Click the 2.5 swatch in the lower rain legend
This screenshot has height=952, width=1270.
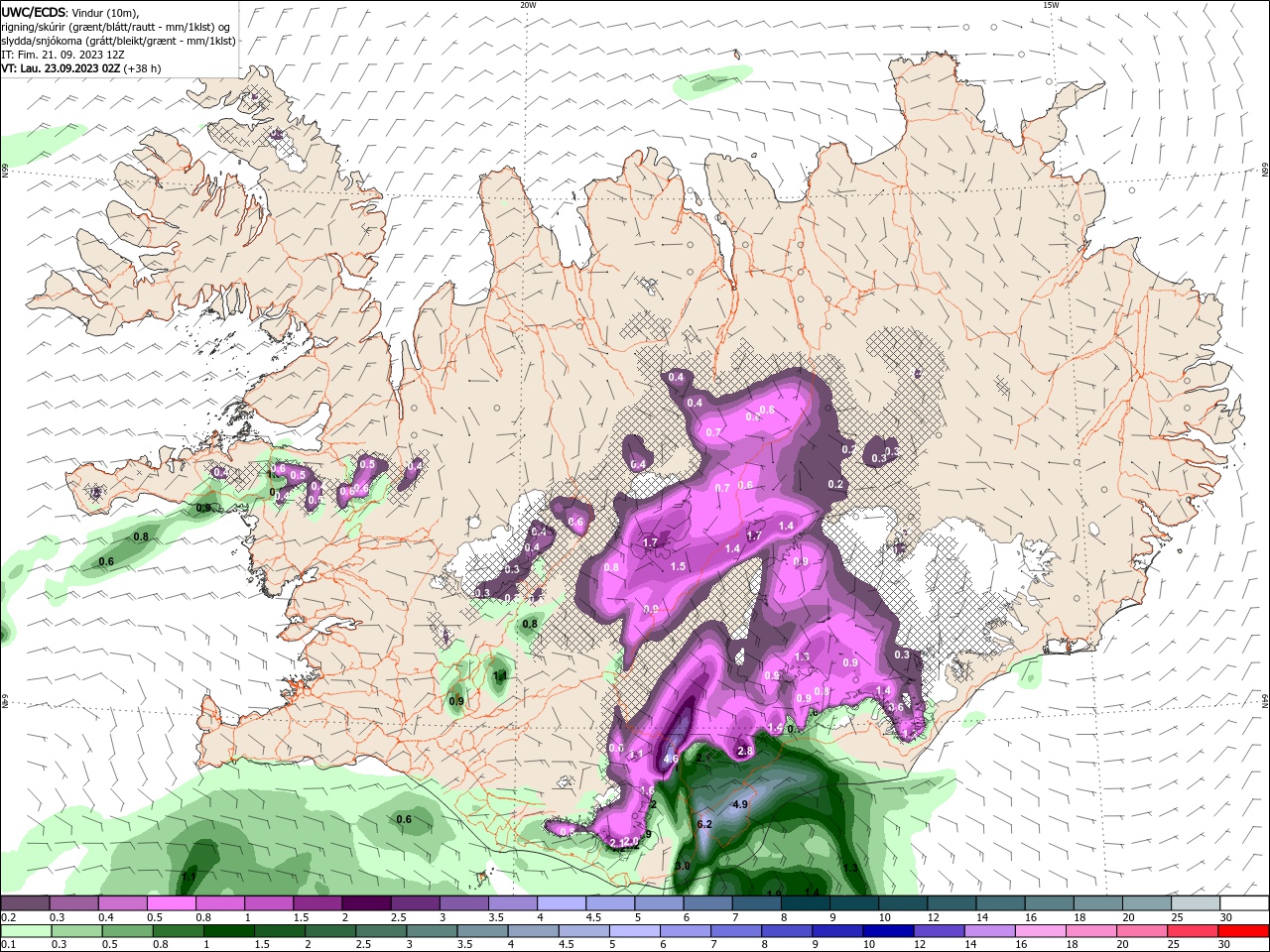380,931
